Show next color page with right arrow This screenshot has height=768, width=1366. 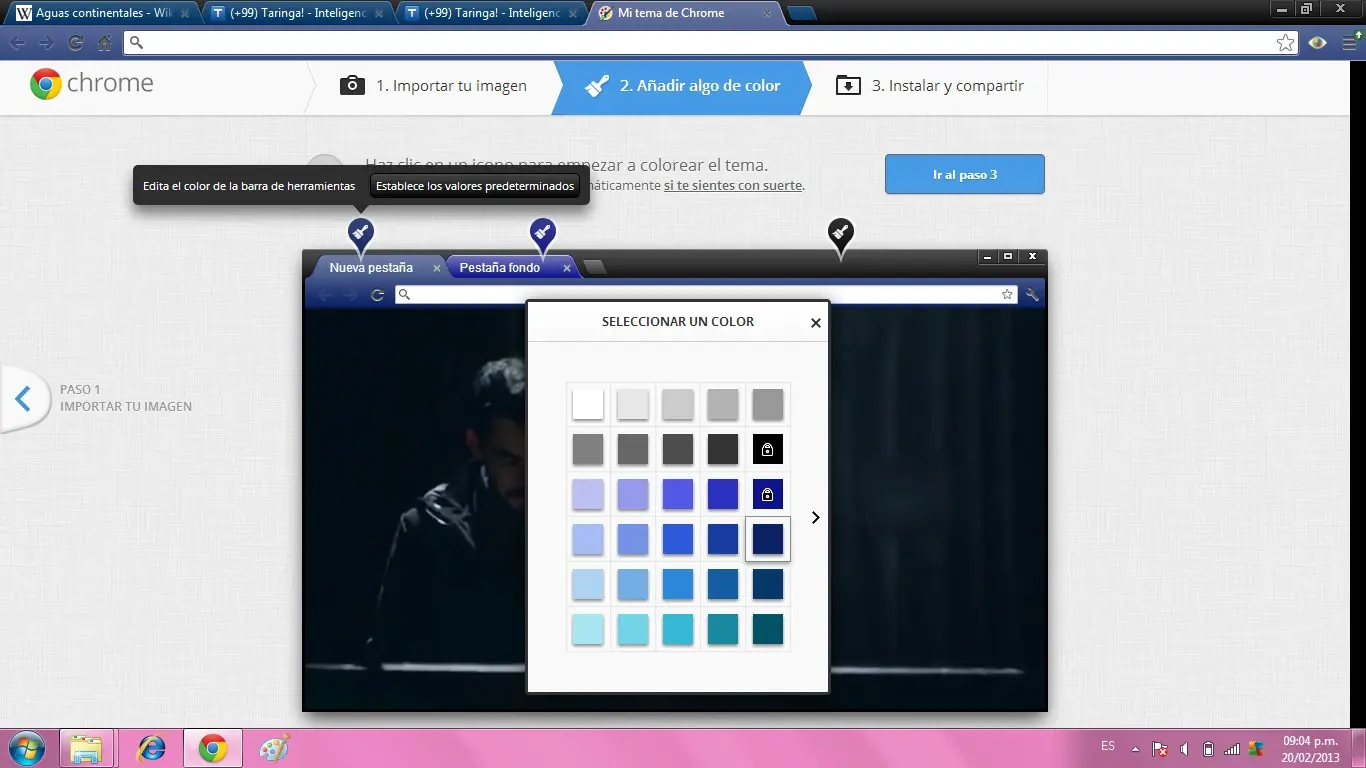pos(816,518)
